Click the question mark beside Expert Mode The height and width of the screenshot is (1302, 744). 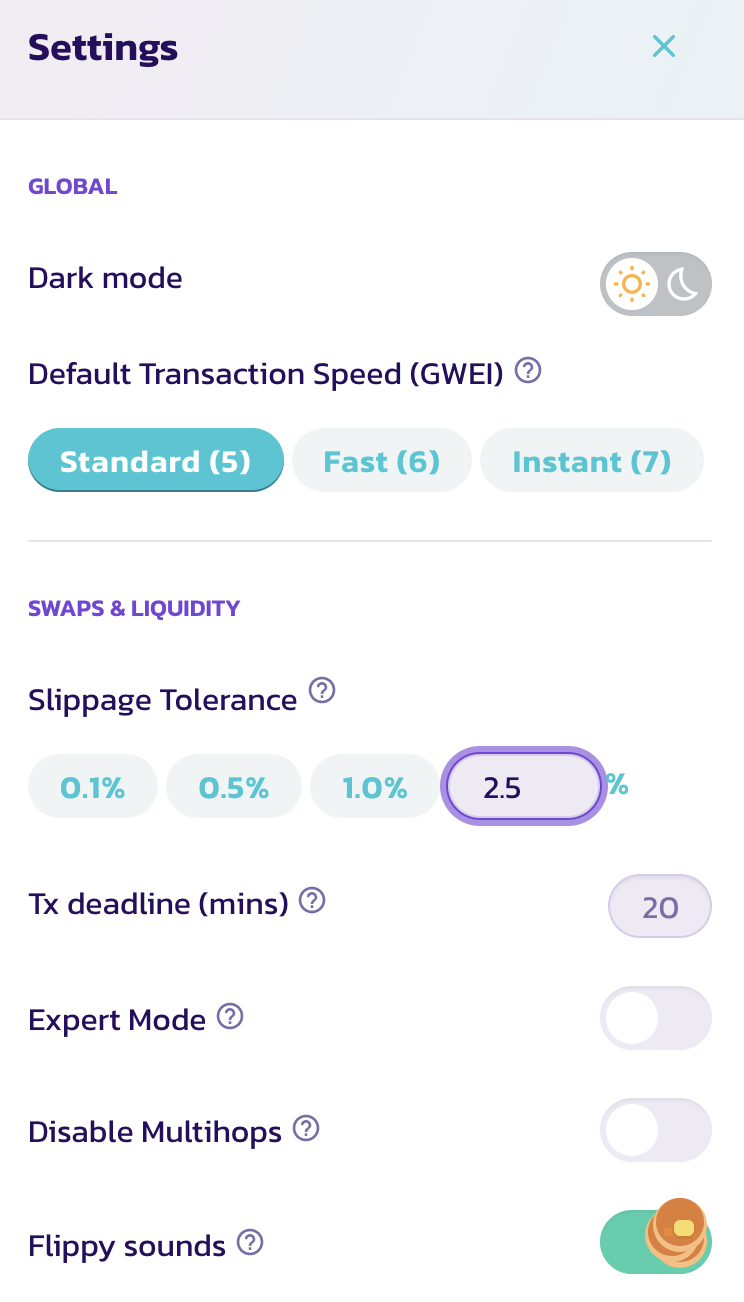[230, 1017]
